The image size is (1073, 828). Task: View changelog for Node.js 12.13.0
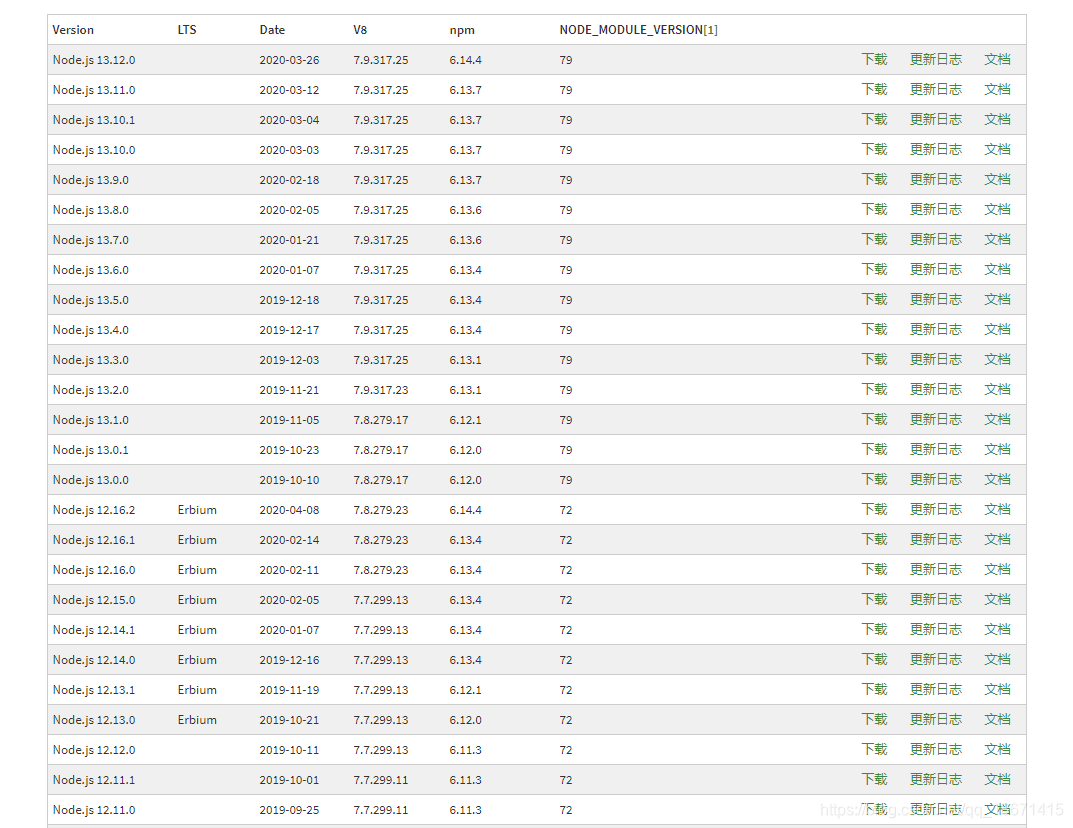pos(935,720)
